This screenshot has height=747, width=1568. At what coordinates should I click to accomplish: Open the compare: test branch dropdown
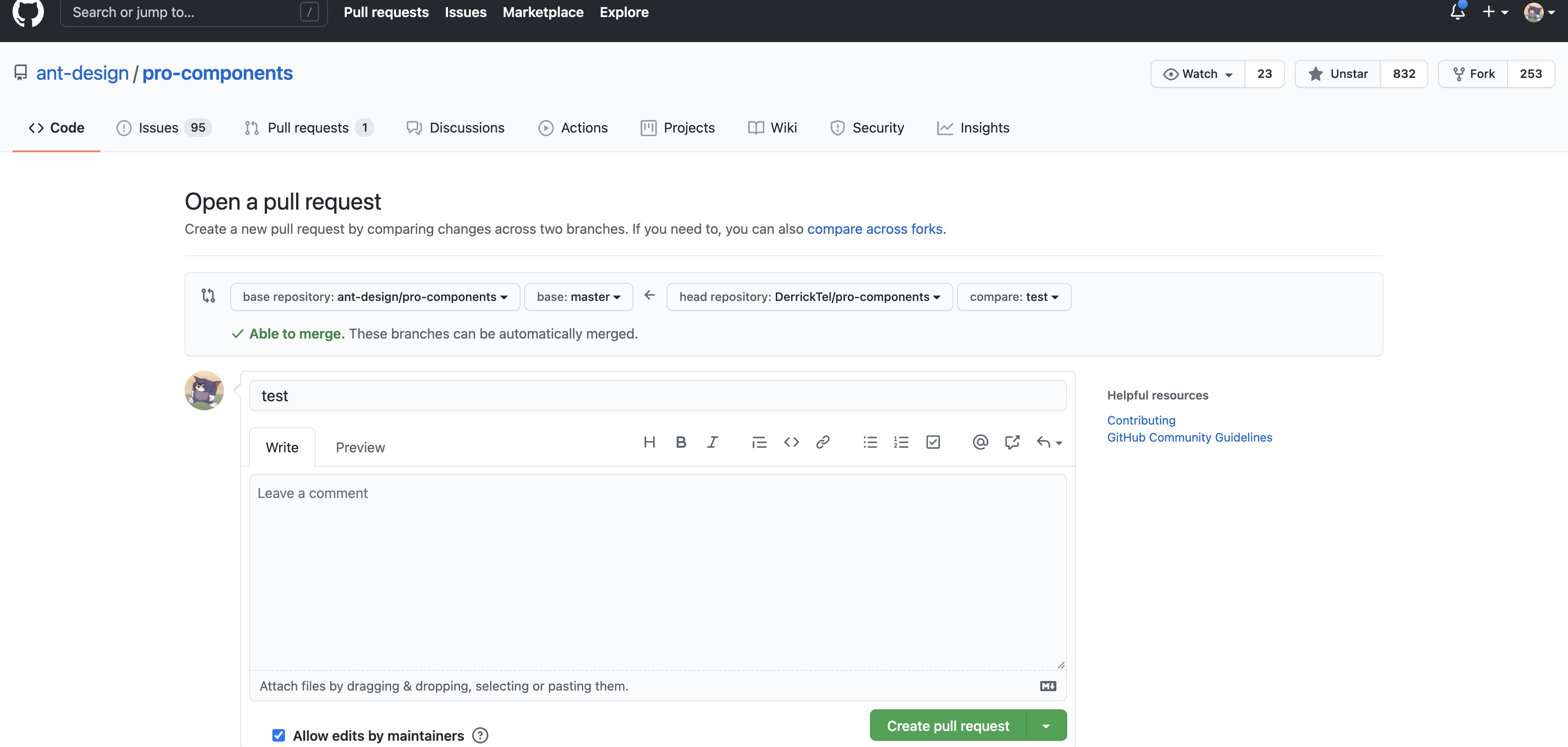tap(1013, 297)
